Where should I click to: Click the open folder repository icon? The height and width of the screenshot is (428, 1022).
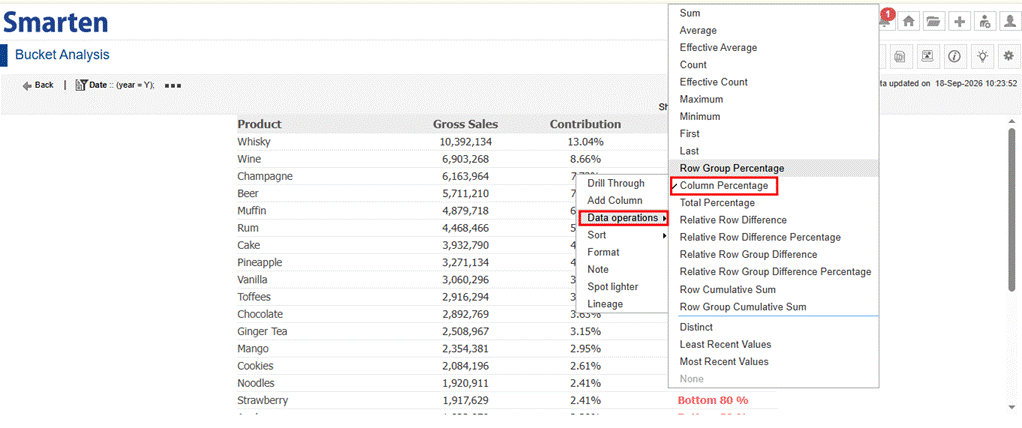(933, 21)
